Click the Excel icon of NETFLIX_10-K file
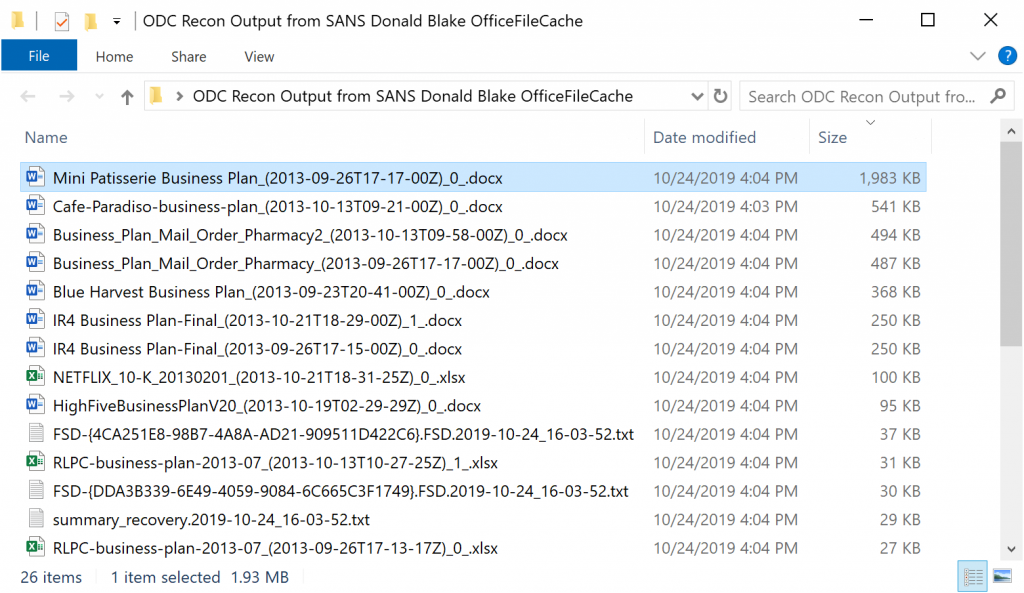This screenshot has width=1024, height=593. [x=36, y=377]
